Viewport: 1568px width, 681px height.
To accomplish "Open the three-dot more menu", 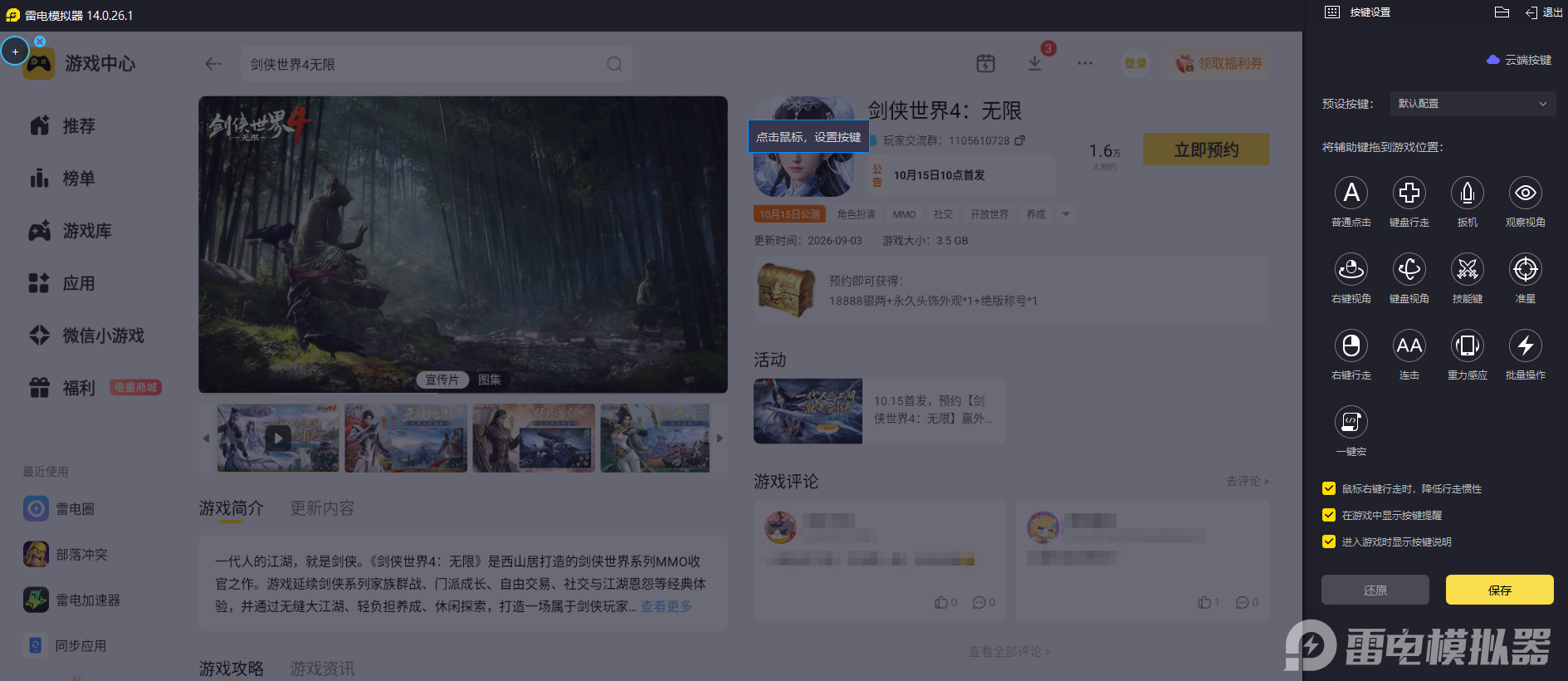I will point(1085,63).
